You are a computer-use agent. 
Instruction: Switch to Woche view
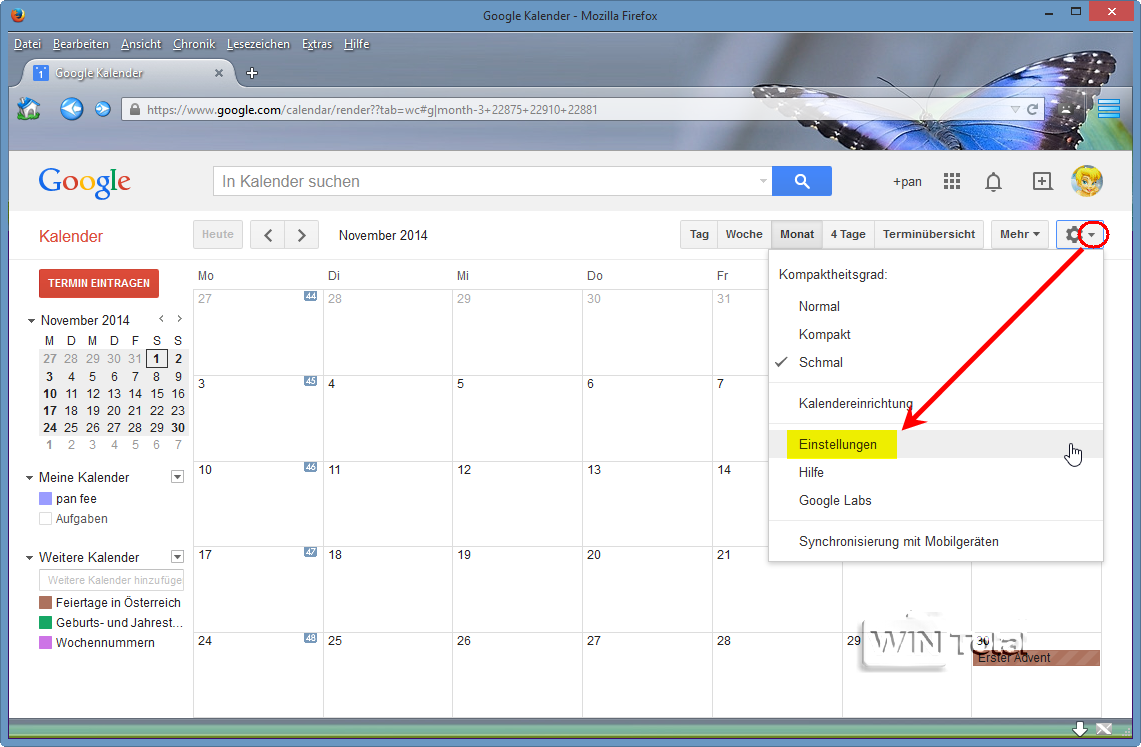[x=744, y=234]
